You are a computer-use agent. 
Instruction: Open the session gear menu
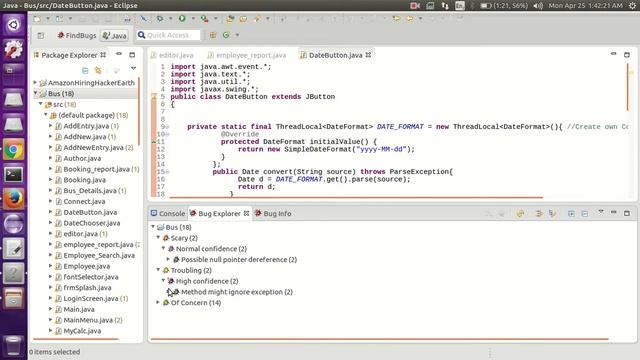(x=632, y=5)
